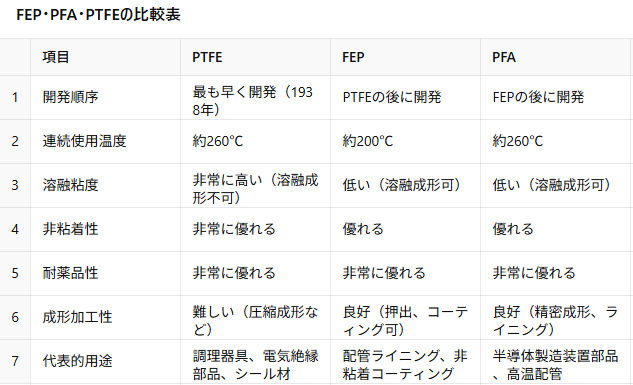Click the 溶融粘度 row label
The width and height of the screenshot is (633, 385).
point(71,185)
